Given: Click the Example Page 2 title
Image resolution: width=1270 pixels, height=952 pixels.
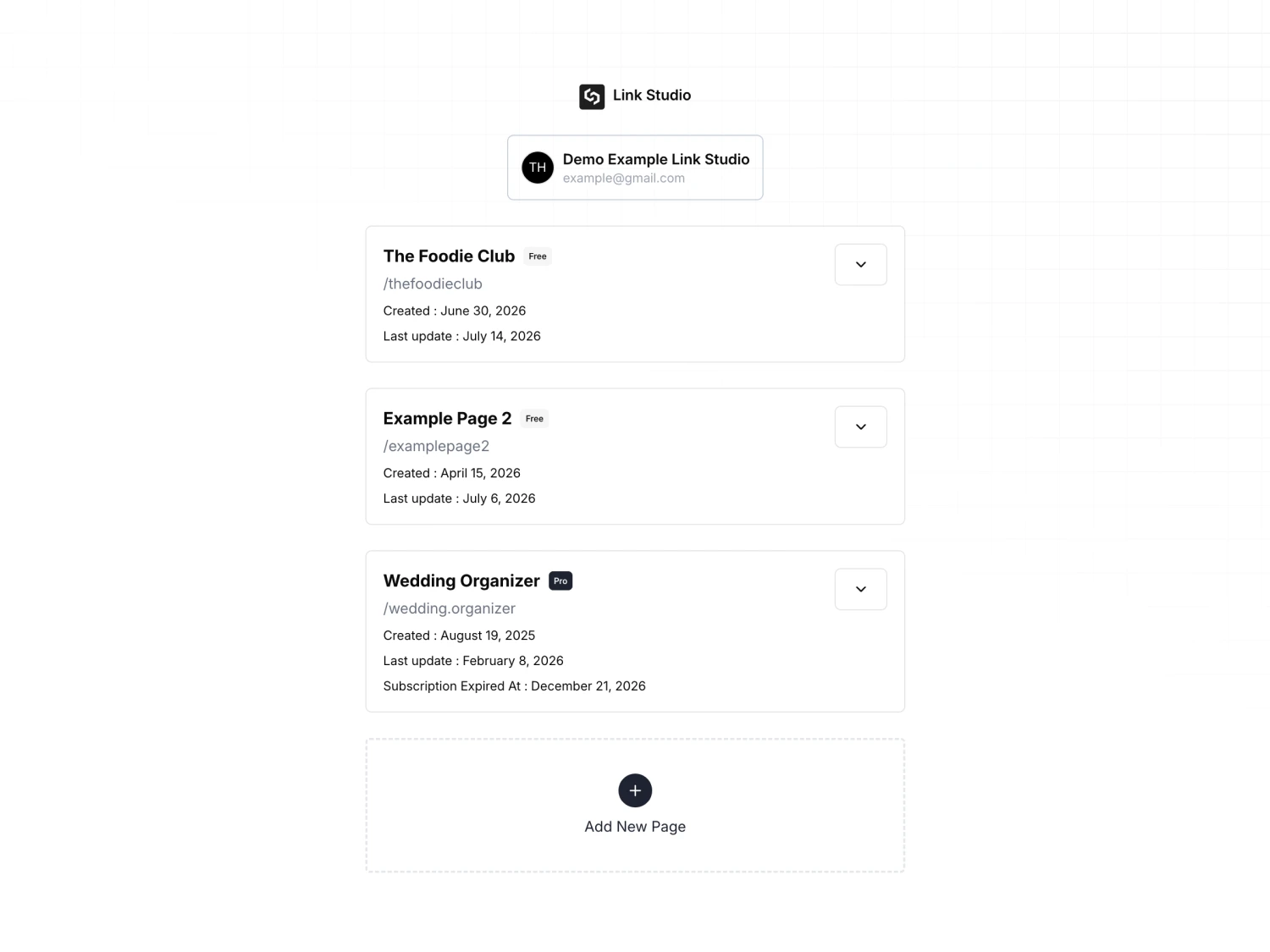Looking at the screenshot, I should pyautogui.click(x=447, y=419).
